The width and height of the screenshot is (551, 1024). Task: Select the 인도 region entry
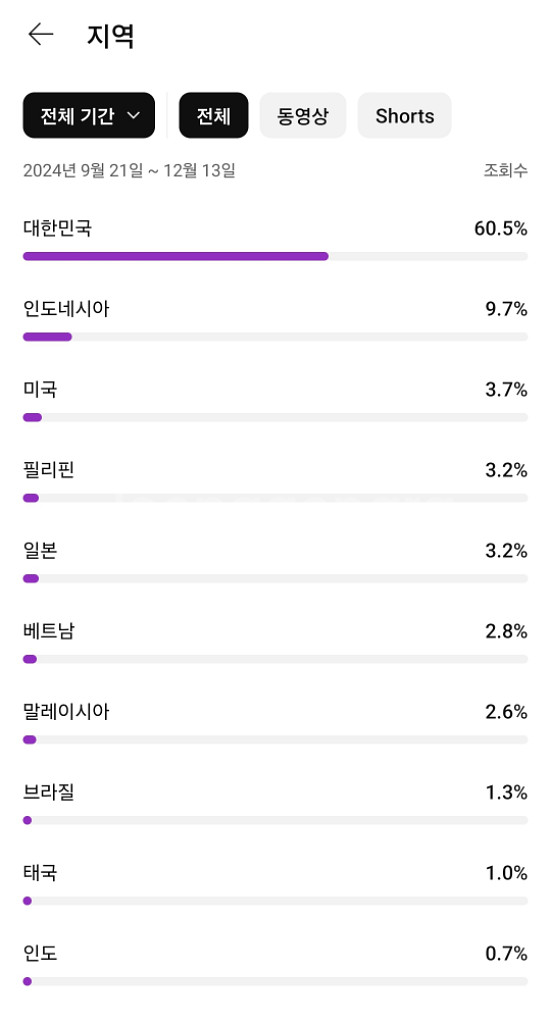pyautogui.click(x=276, y=965)
